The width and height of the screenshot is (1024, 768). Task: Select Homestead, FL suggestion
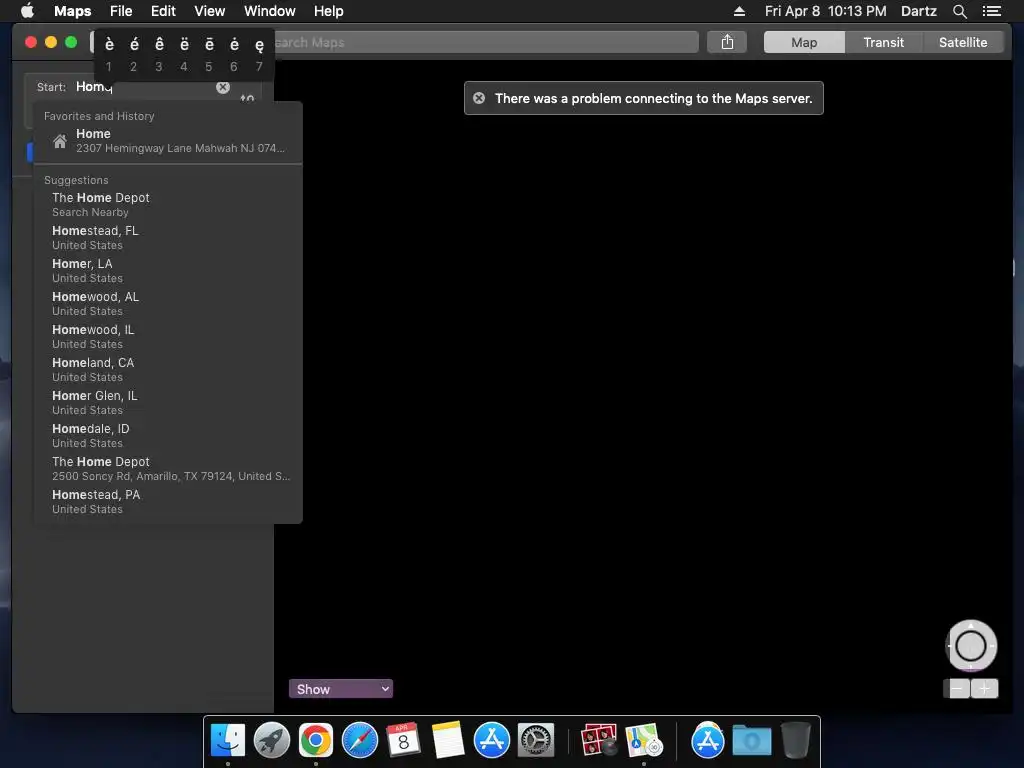[x=168, y=238]
